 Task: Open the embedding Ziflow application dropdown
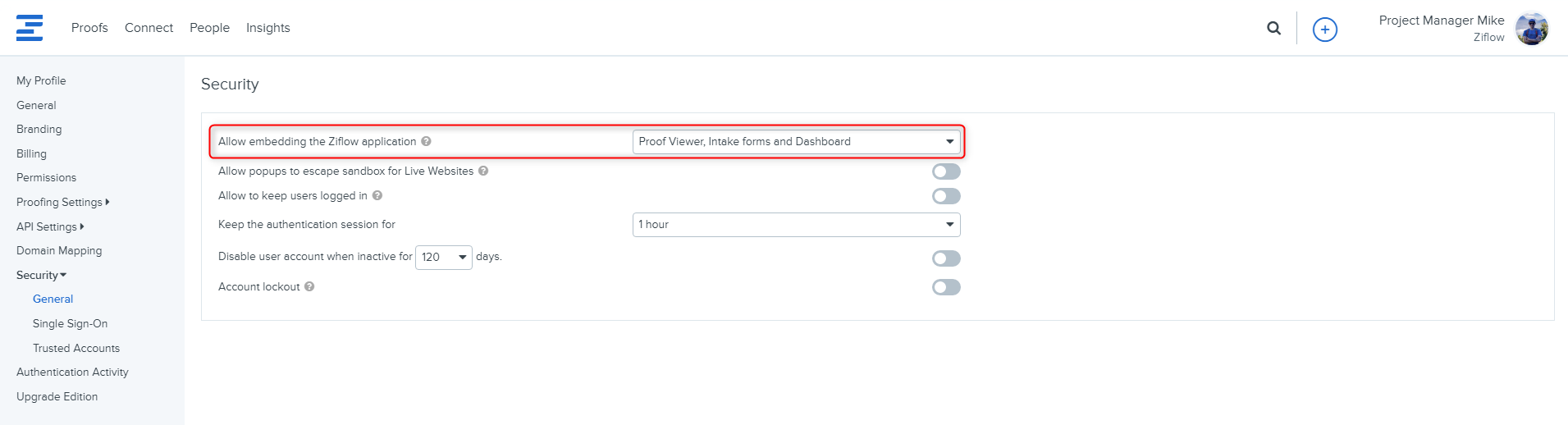(796, 141)
